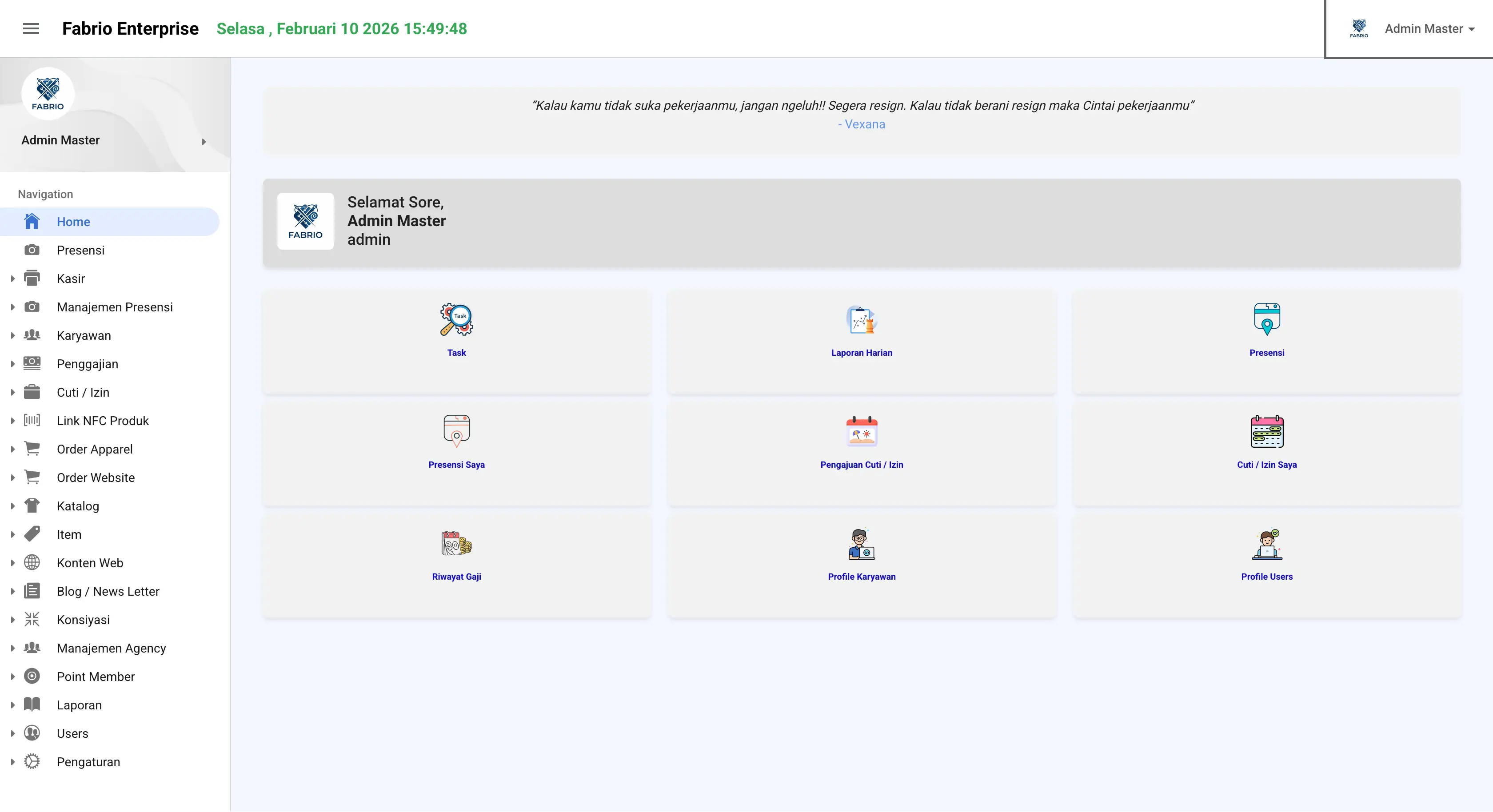The height and width of the screenshot is (812, 1493).
Task: Open Laporan Harian clipboard icon
Action: coord(861,319)
